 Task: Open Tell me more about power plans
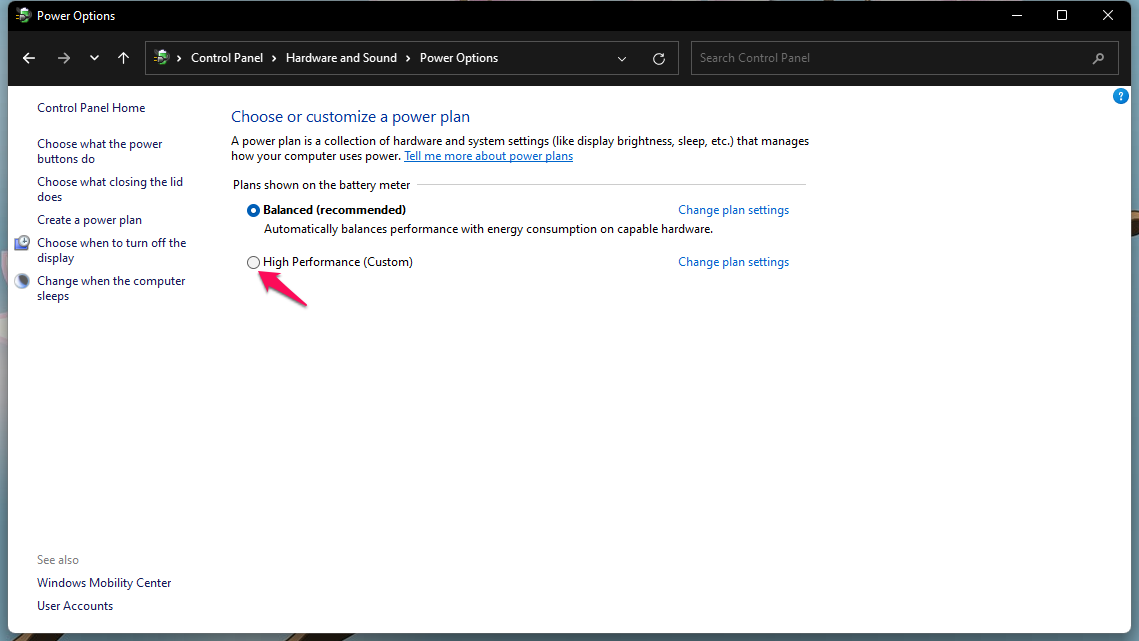(488, 155)
